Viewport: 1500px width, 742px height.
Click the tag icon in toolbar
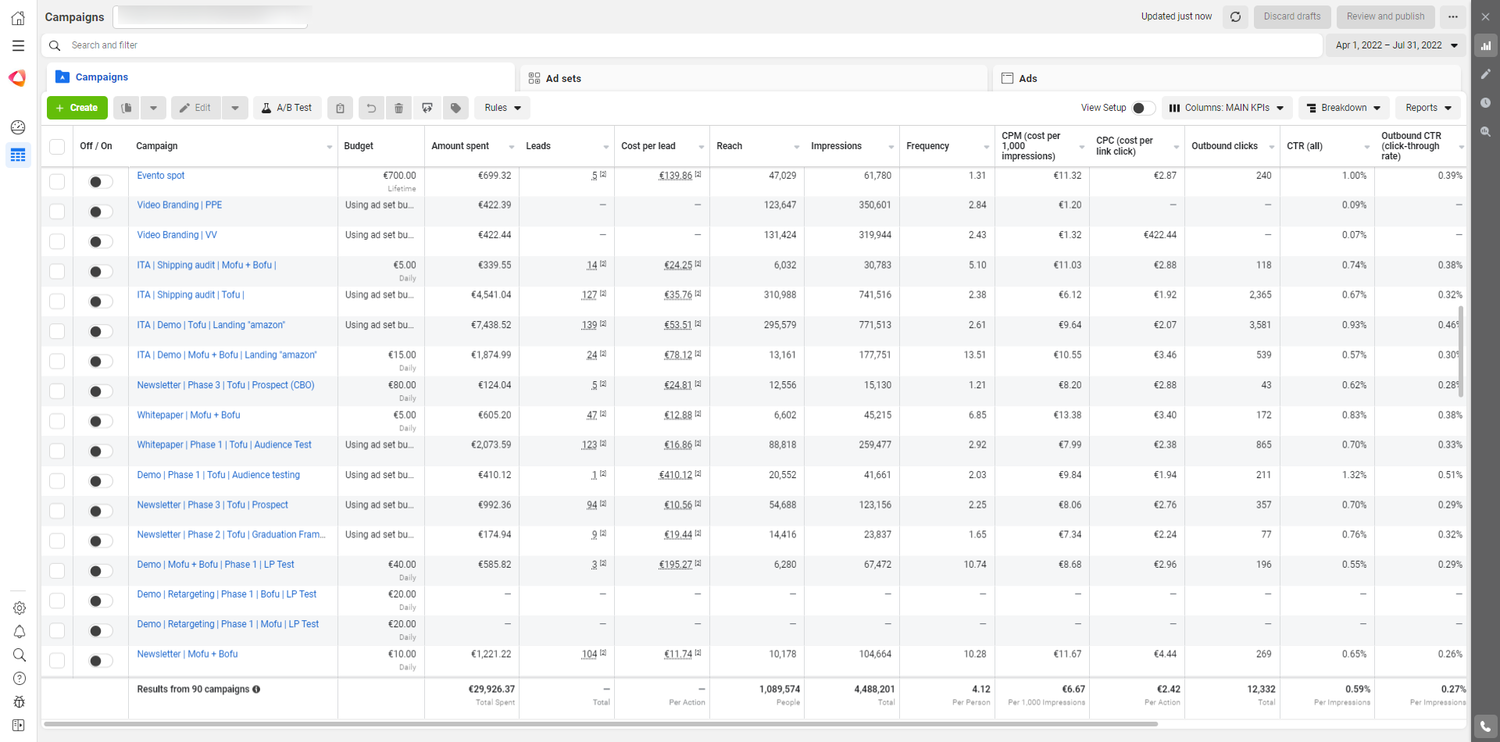coord(456,108)
